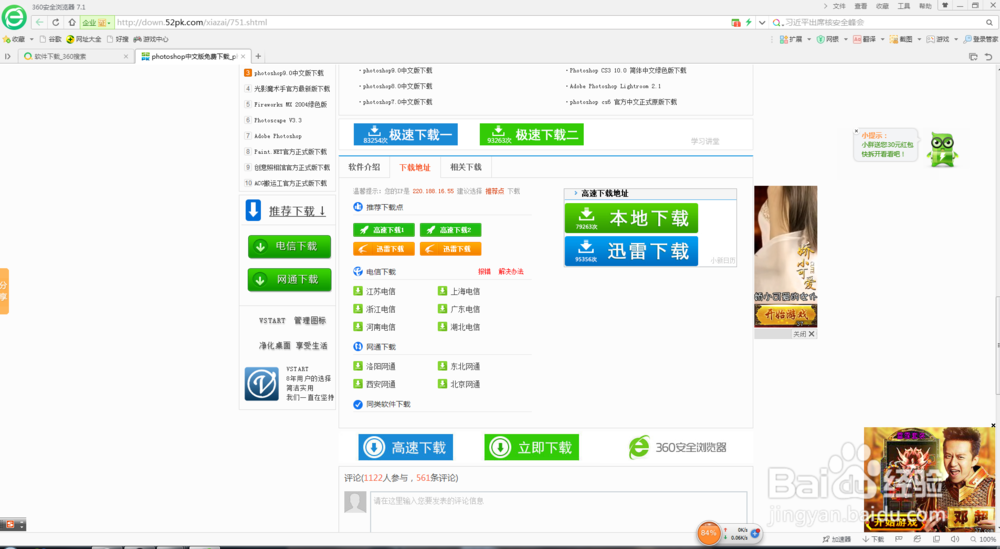Open the 文件 menu
1000x549 pixels.
click(x=839, y=6)
